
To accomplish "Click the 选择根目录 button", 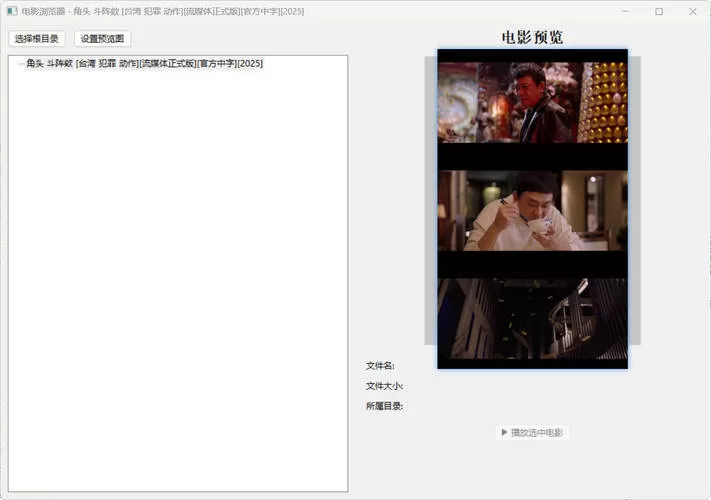I will pyautogui.click(x=37, y=39).
